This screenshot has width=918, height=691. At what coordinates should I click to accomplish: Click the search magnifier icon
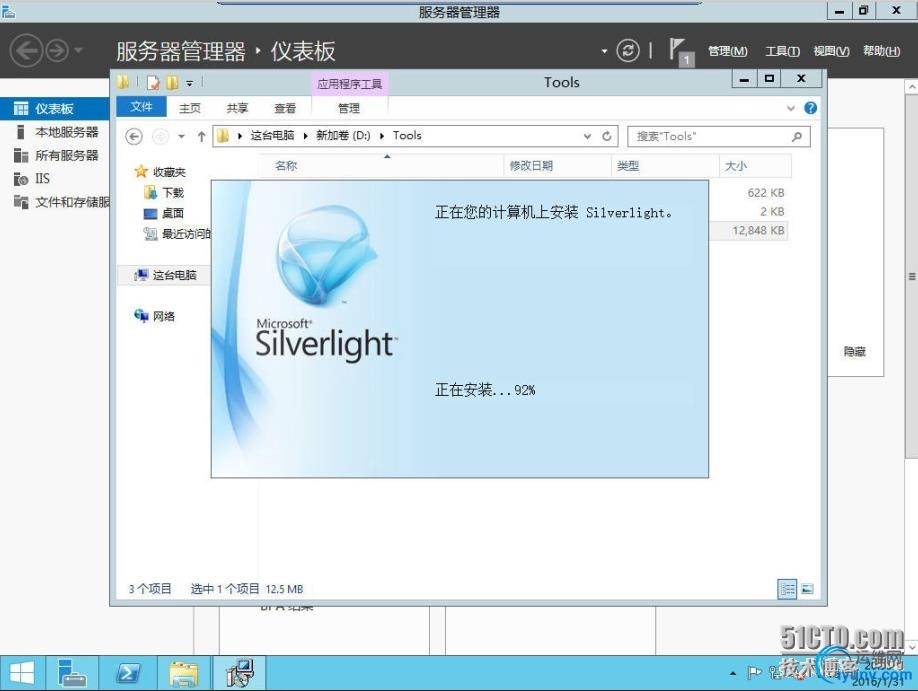pos(797,136)
